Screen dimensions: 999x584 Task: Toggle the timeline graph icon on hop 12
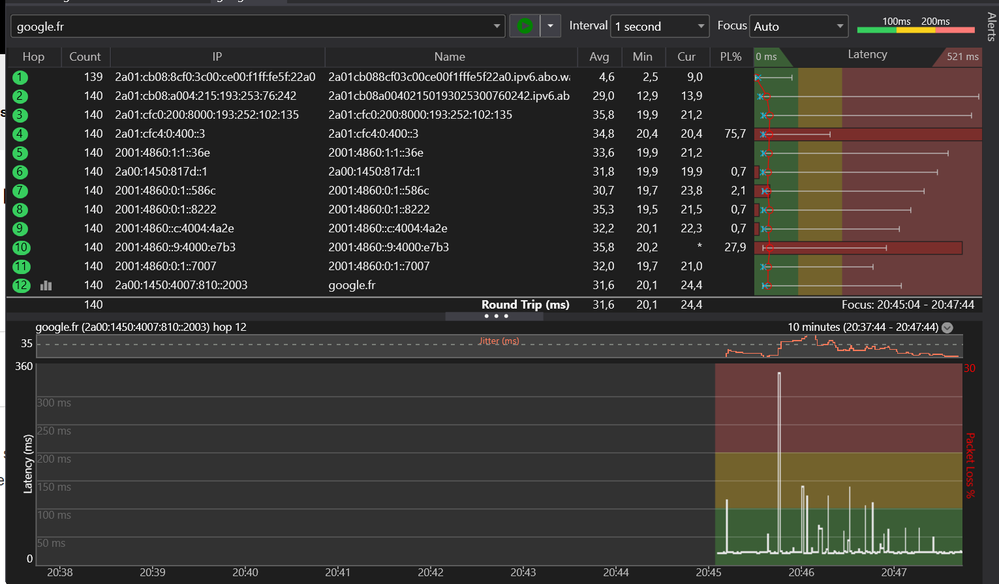[x=46, y=285]
